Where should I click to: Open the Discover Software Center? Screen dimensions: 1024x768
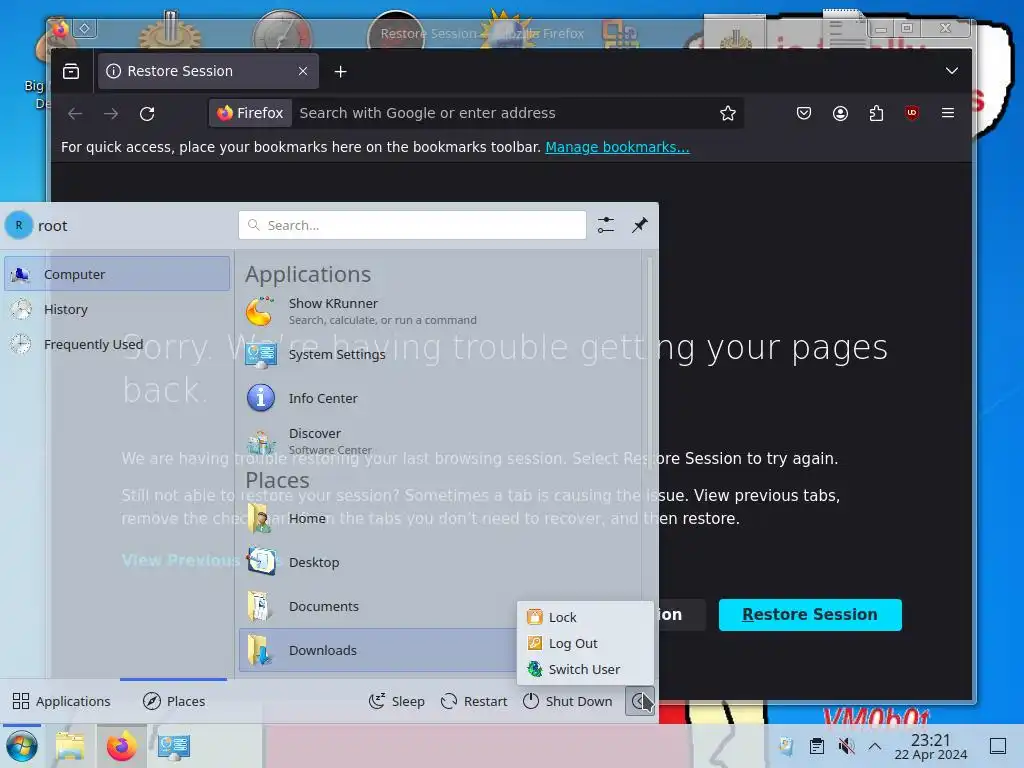tap(441, 441)
